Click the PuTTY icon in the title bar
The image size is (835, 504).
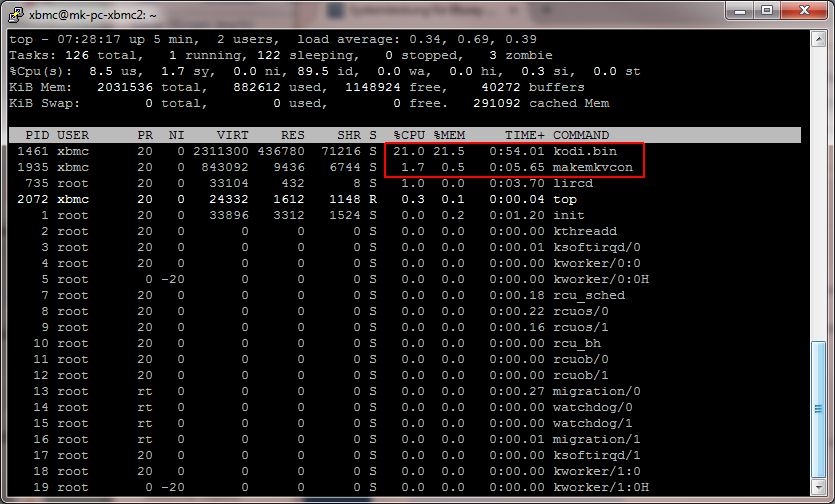pyautogui.click(x=16, y=15)
